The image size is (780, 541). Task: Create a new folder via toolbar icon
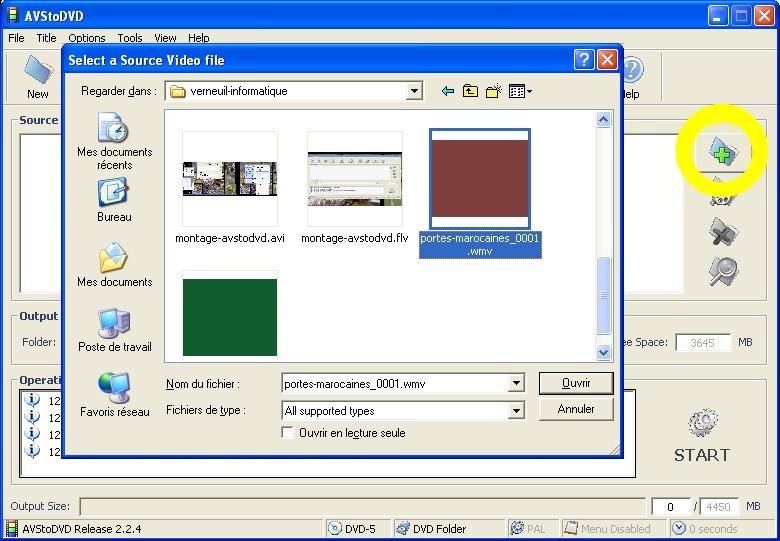(493, 92)
